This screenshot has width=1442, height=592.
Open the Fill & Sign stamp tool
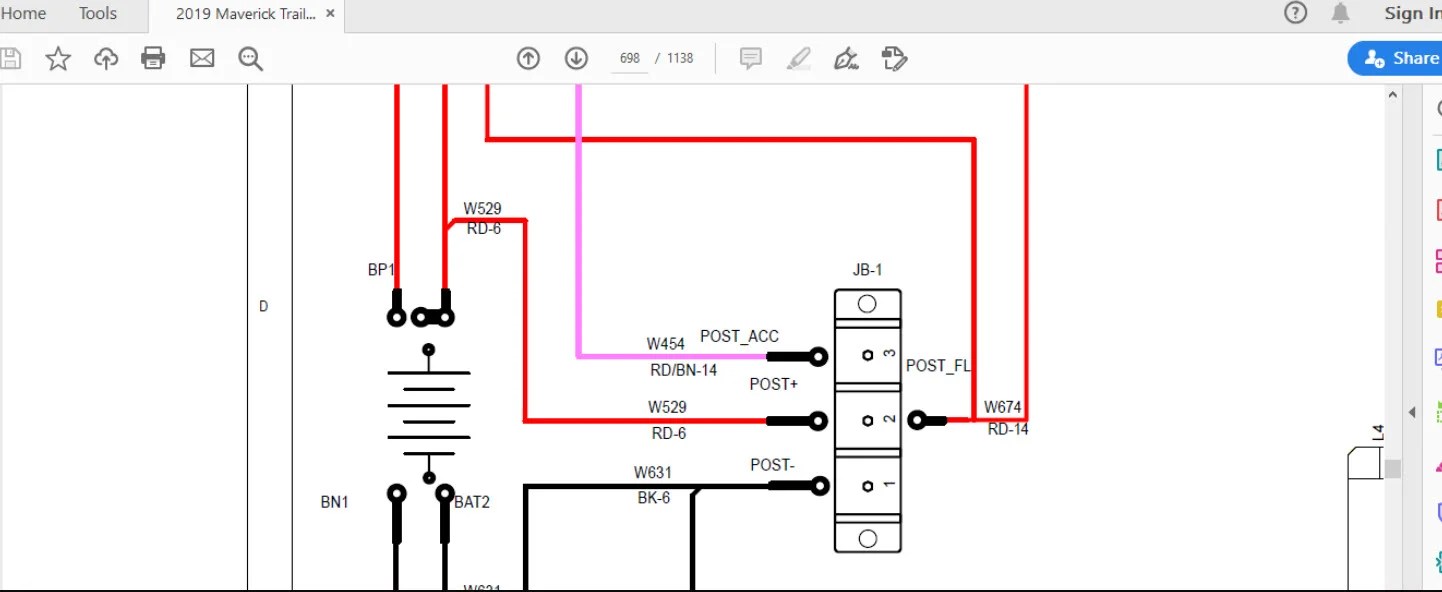click(x=894, y=59)
